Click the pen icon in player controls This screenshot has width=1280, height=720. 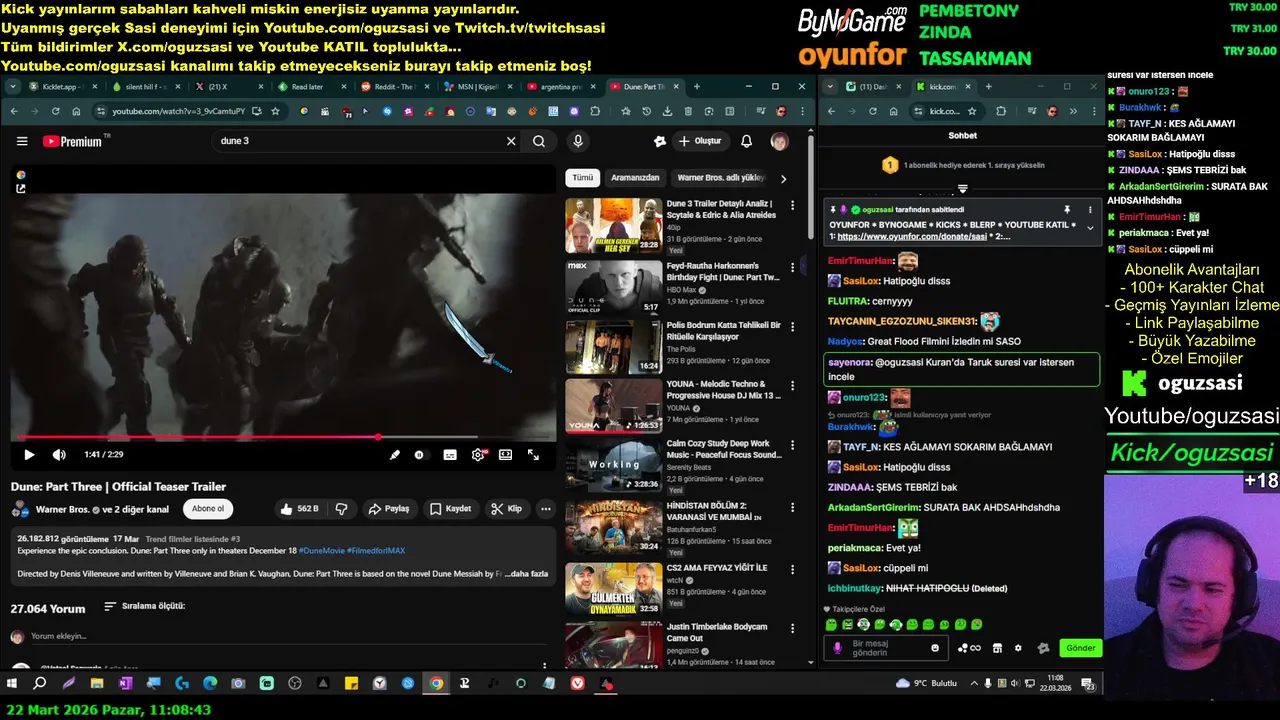click(x=395, y=455)
